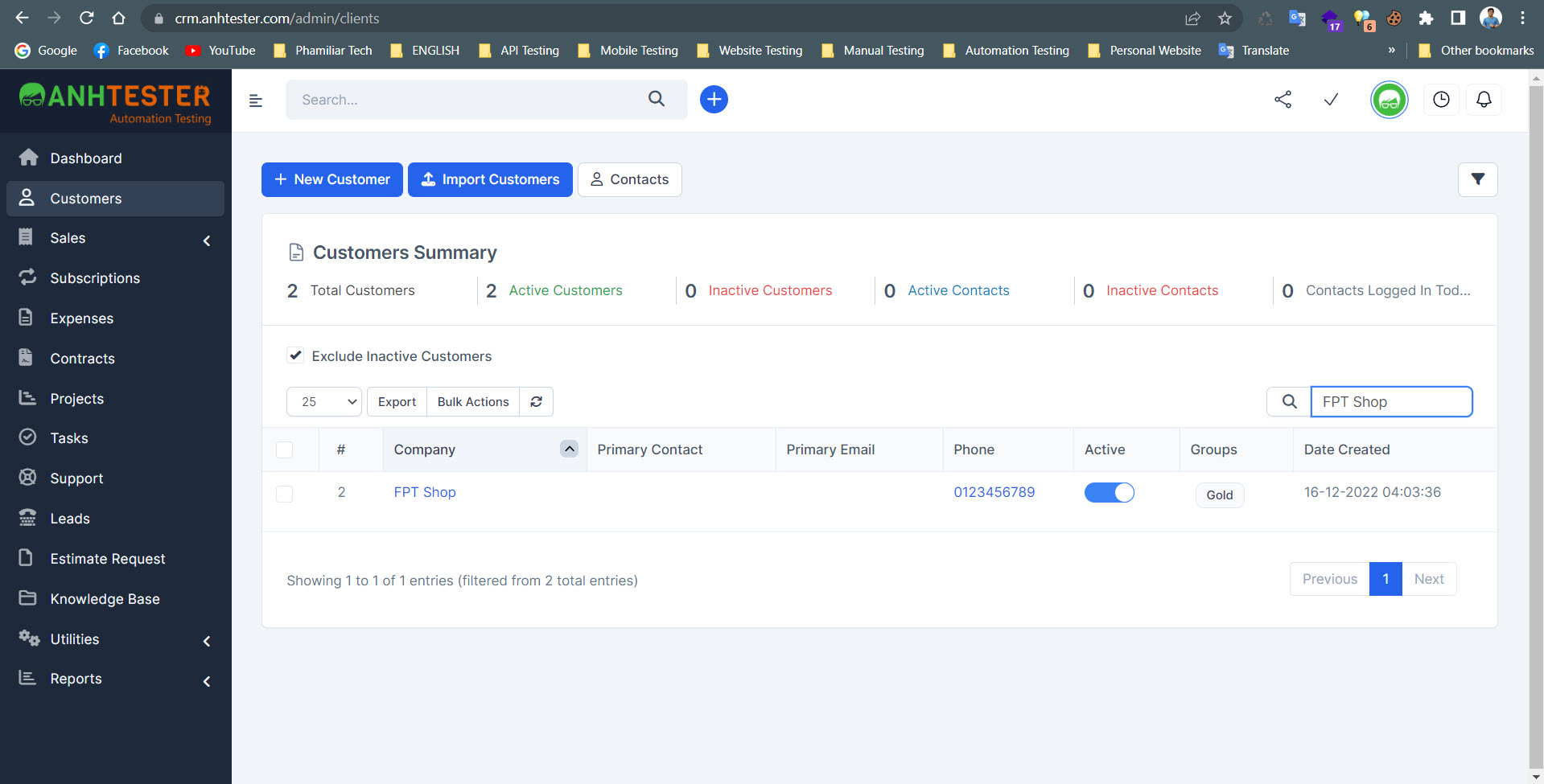The width and height of the screenshot is (1544, 784).
Task: Click the page scrollbar
Action: [x=1536, y=426]
